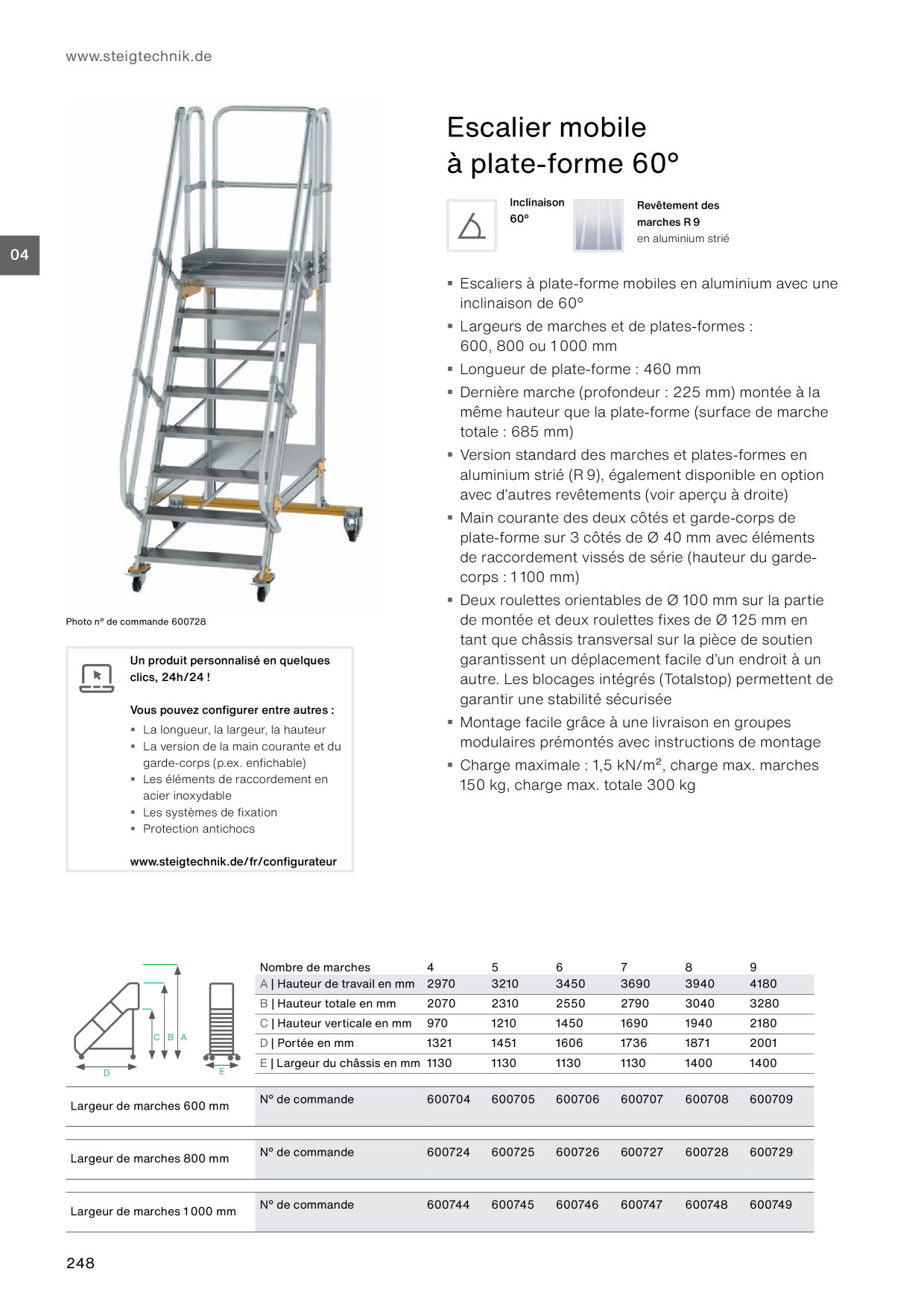924x1307 pixels.
Task: Click the 60° inclination angle icon
Action: pyautogui.click(x=472, y=226)
